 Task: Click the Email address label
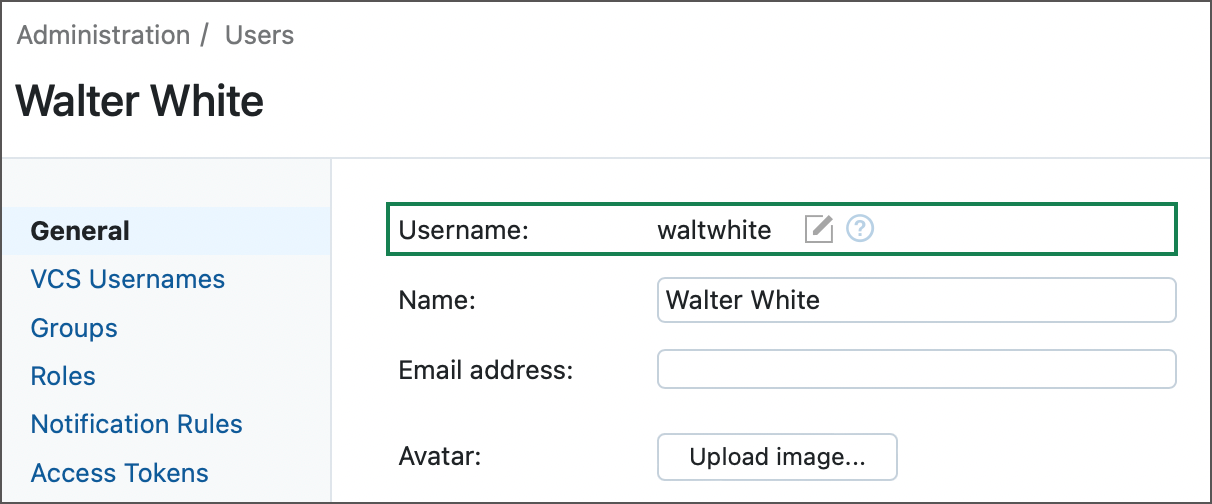485,371
